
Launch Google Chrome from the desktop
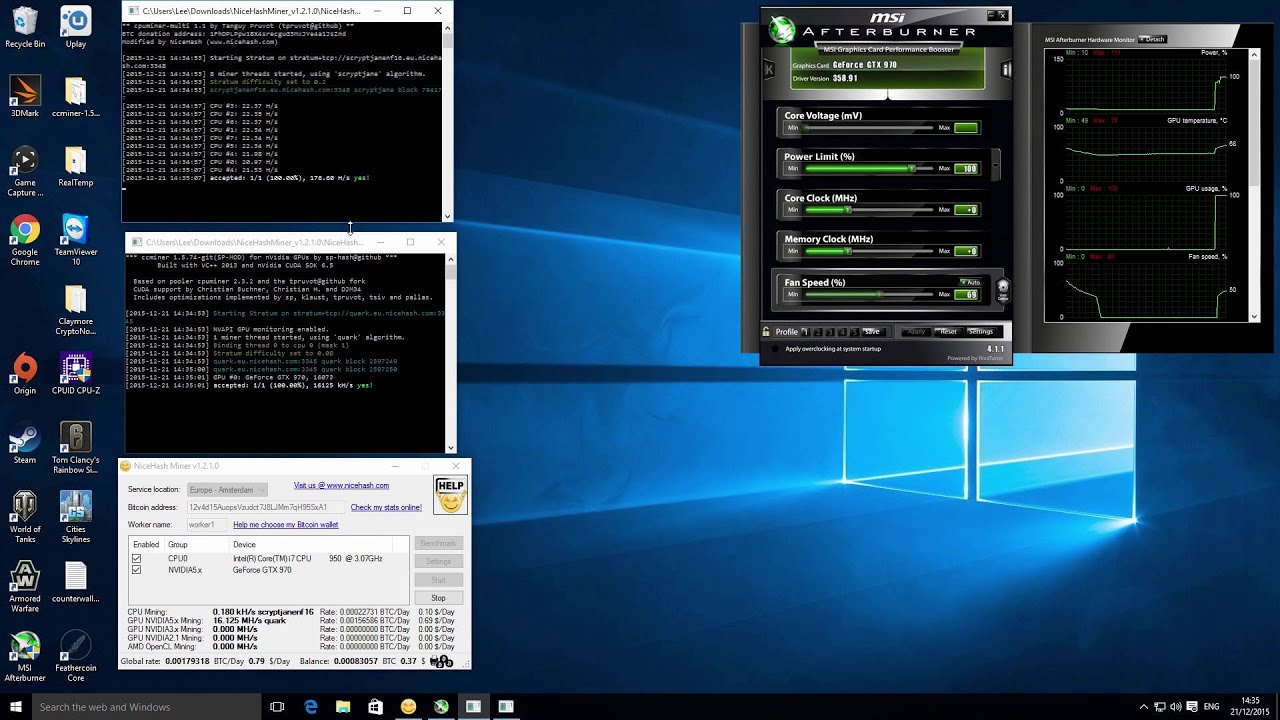pos(25,240)
